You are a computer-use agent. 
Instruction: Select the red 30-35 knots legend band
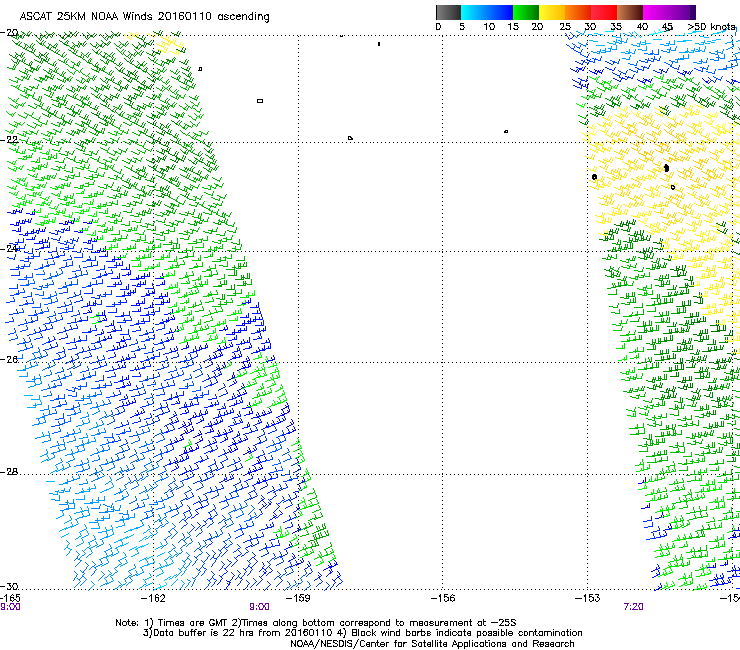coord(604,12)
